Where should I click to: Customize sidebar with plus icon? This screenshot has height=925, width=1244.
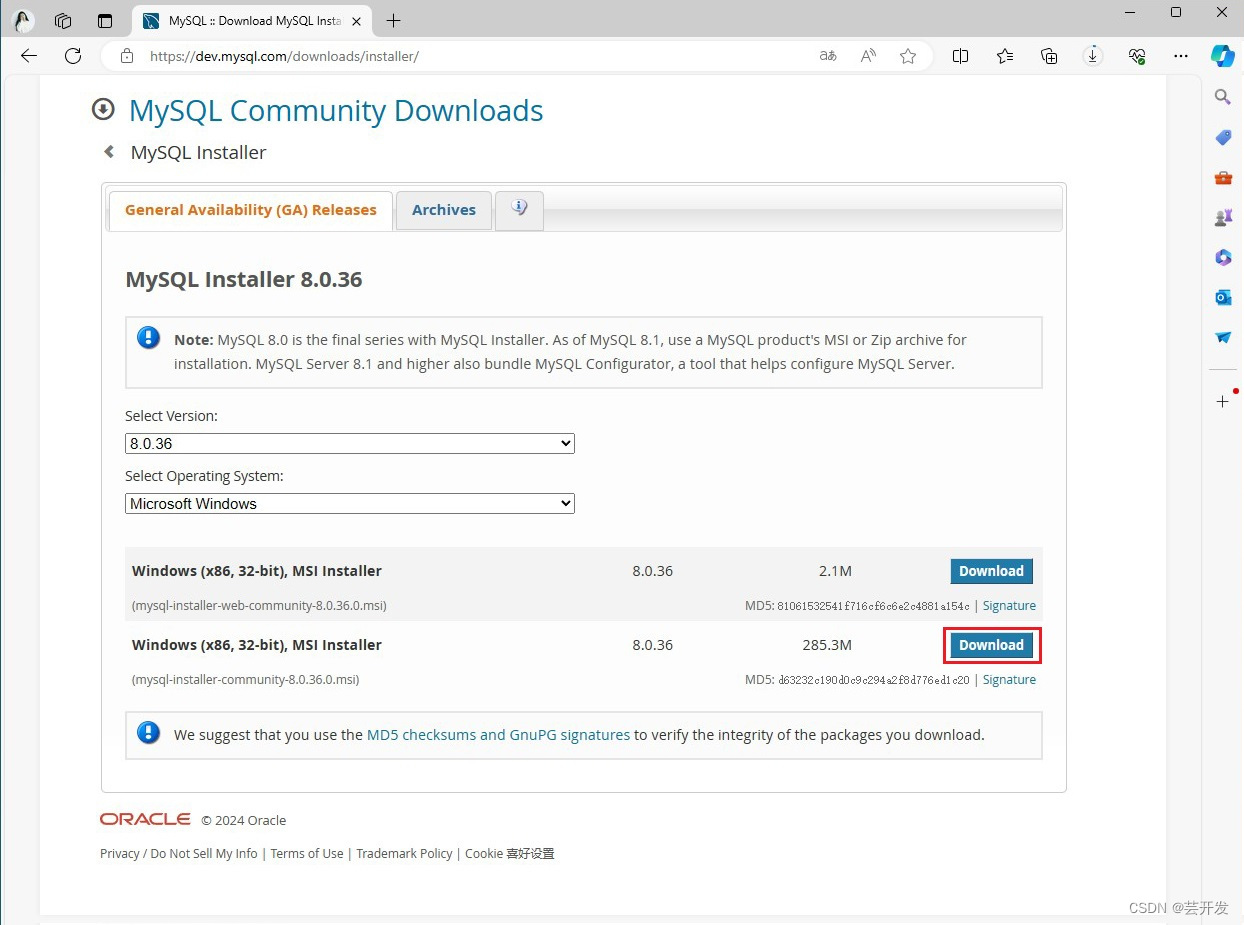coord(1222,401)
